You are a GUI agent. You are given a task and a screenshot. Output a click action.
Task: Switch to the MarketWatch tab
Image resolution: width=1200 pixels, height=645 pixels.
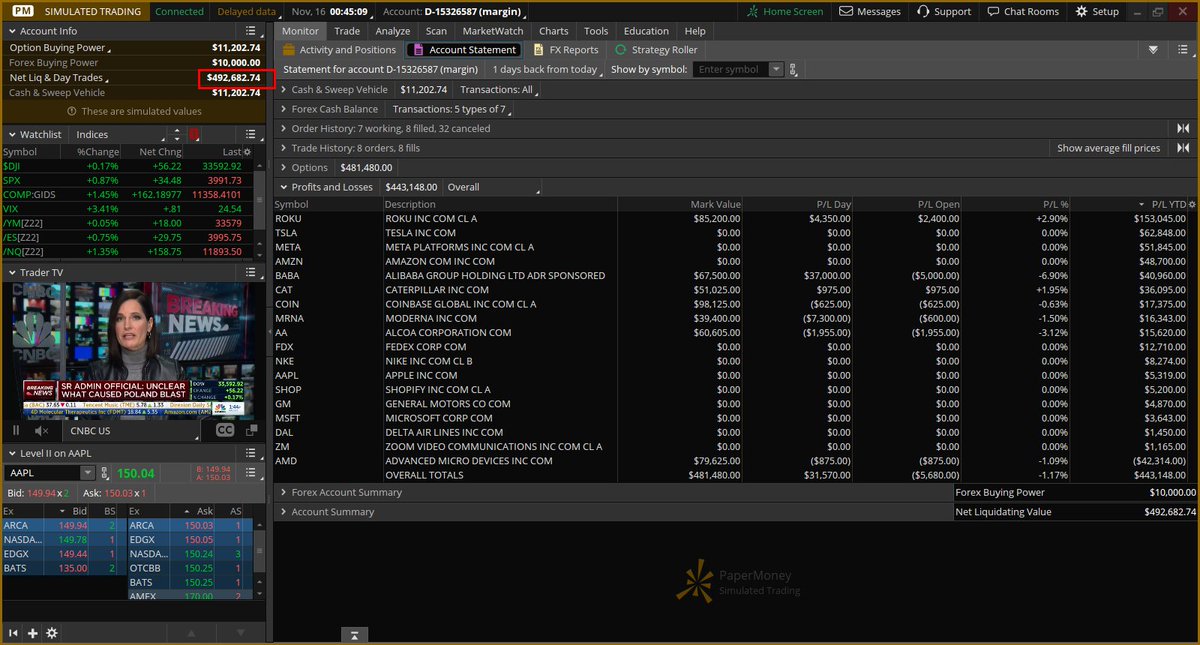pyautogui.click(x=494, y=31)
